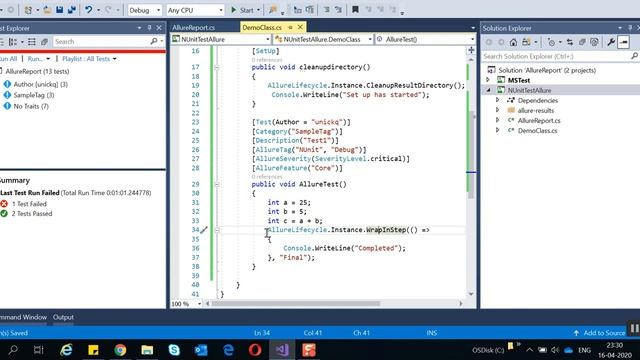The width and height of the screenshot is (640, 360).
Task: Open the Start button dropdown arrow
Action: pyautogui.click(x=258, y=10)
